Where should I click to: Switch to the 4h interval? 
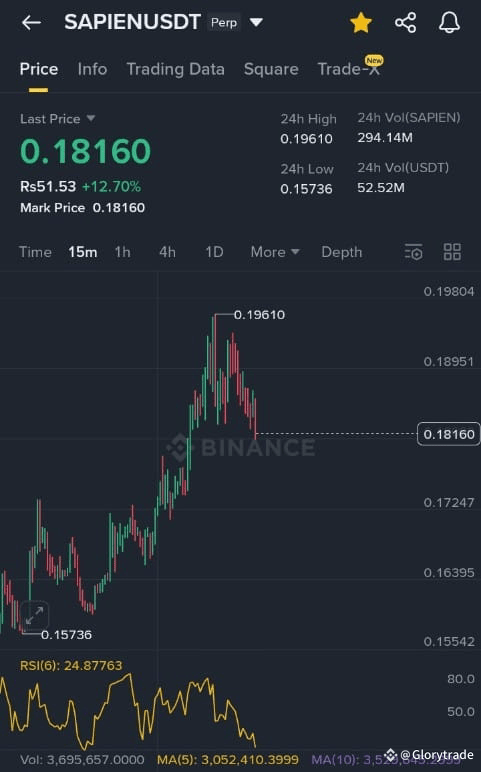click(167, 252)
